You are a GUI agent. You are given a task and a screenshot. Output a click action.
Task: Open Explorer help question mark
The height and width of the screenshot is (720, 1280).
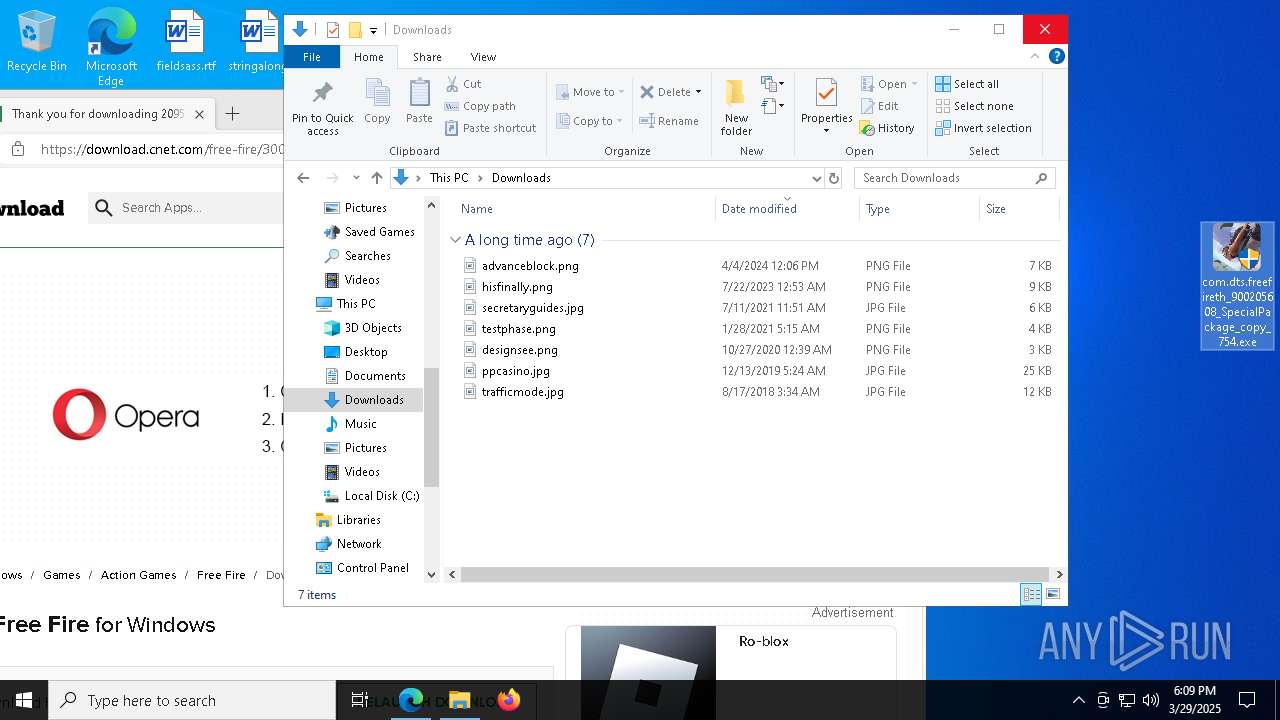(x=1056, y=56)
